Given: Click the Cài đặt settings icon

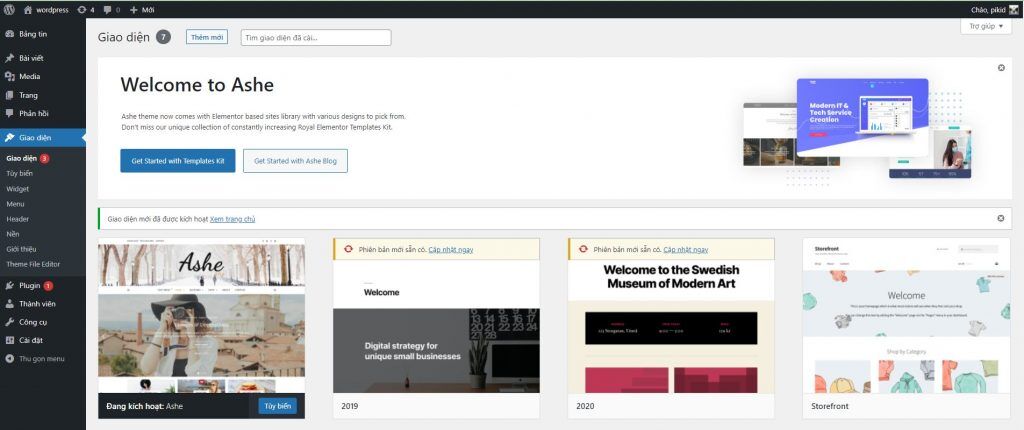Looking at the screenshot, I should pos(9,340).
